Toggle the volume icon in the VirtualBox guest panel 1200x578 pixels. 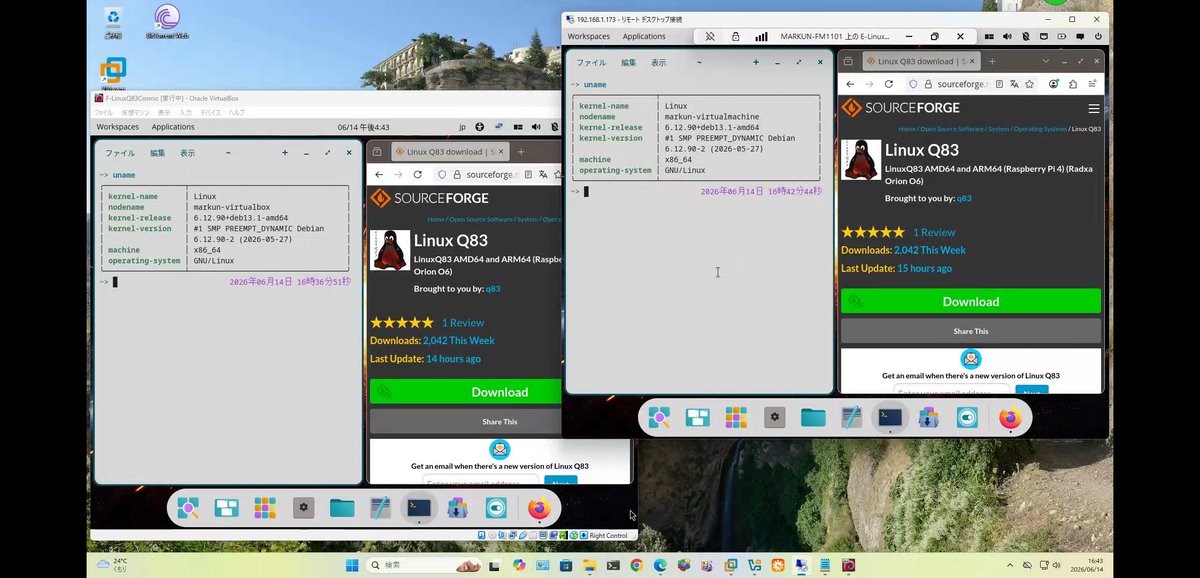[x=535, y=127]
